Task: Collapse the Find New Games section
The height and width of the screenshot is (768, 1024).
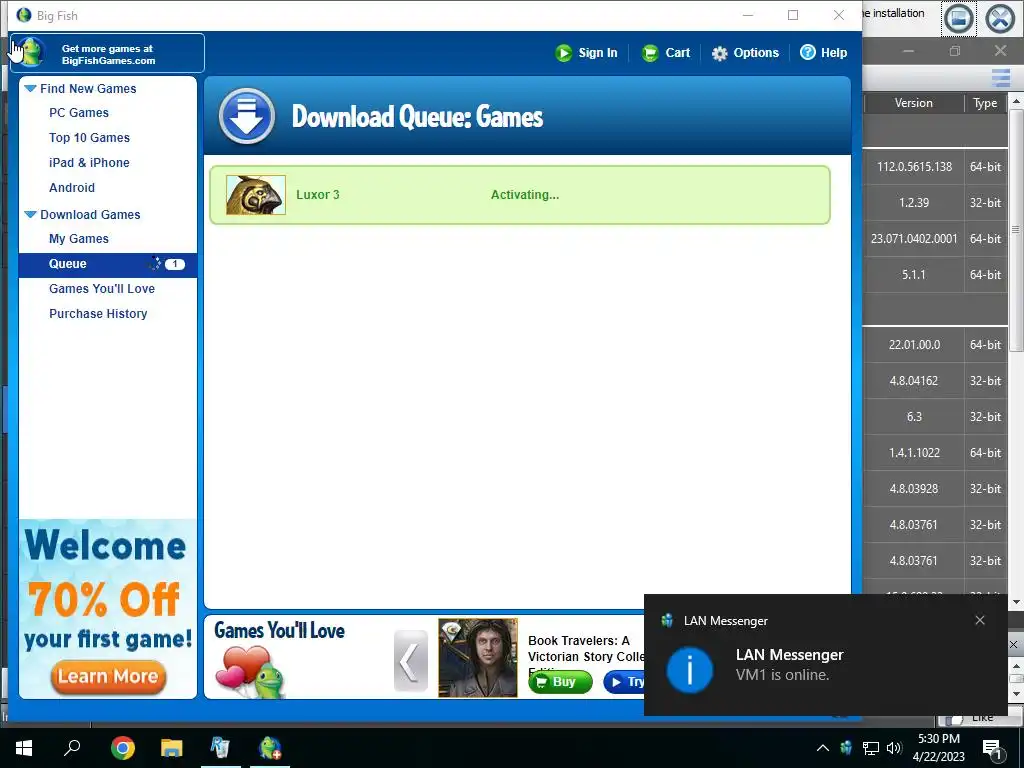Action: point(30,88)
